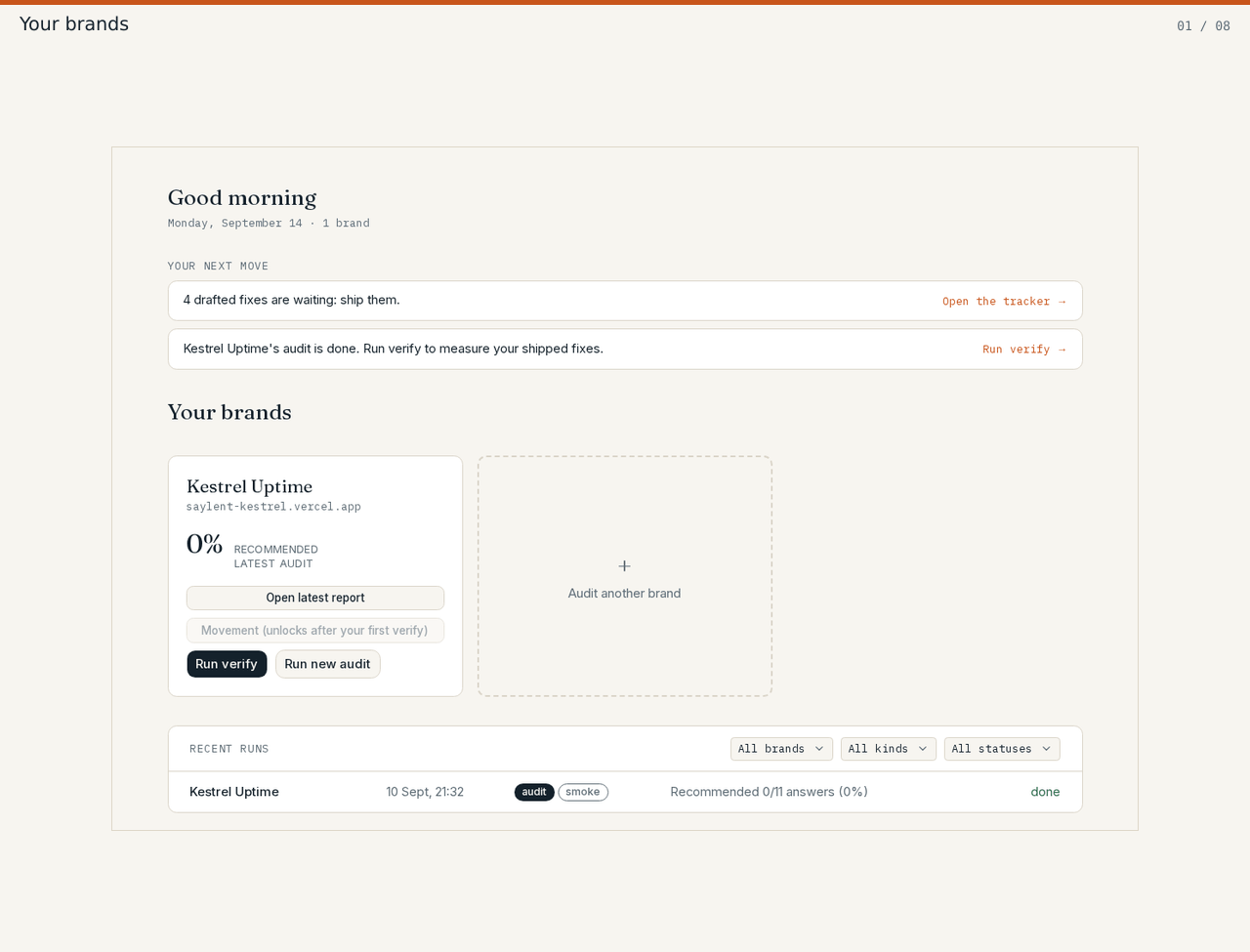The width and height of the screenshot is (1250, 952).
Task: Click the Kestrel Uptime's audit is done message
Action: pos(394,349)
